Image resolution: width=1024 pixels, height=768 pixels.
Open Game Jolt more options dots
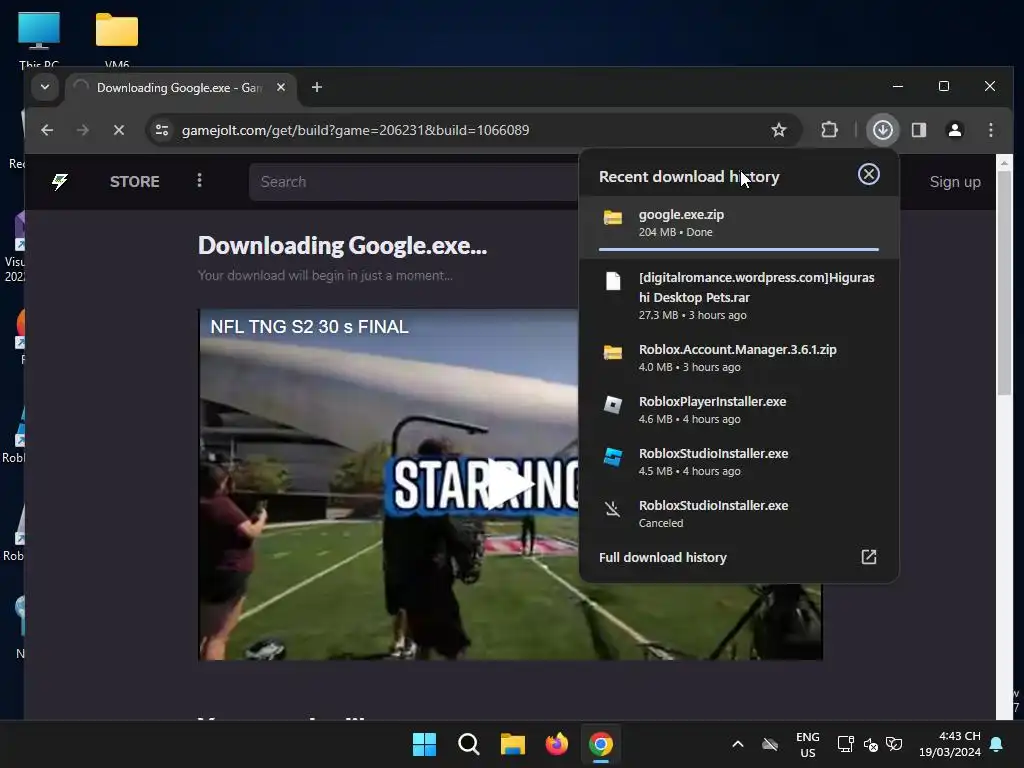coord(200,180)
